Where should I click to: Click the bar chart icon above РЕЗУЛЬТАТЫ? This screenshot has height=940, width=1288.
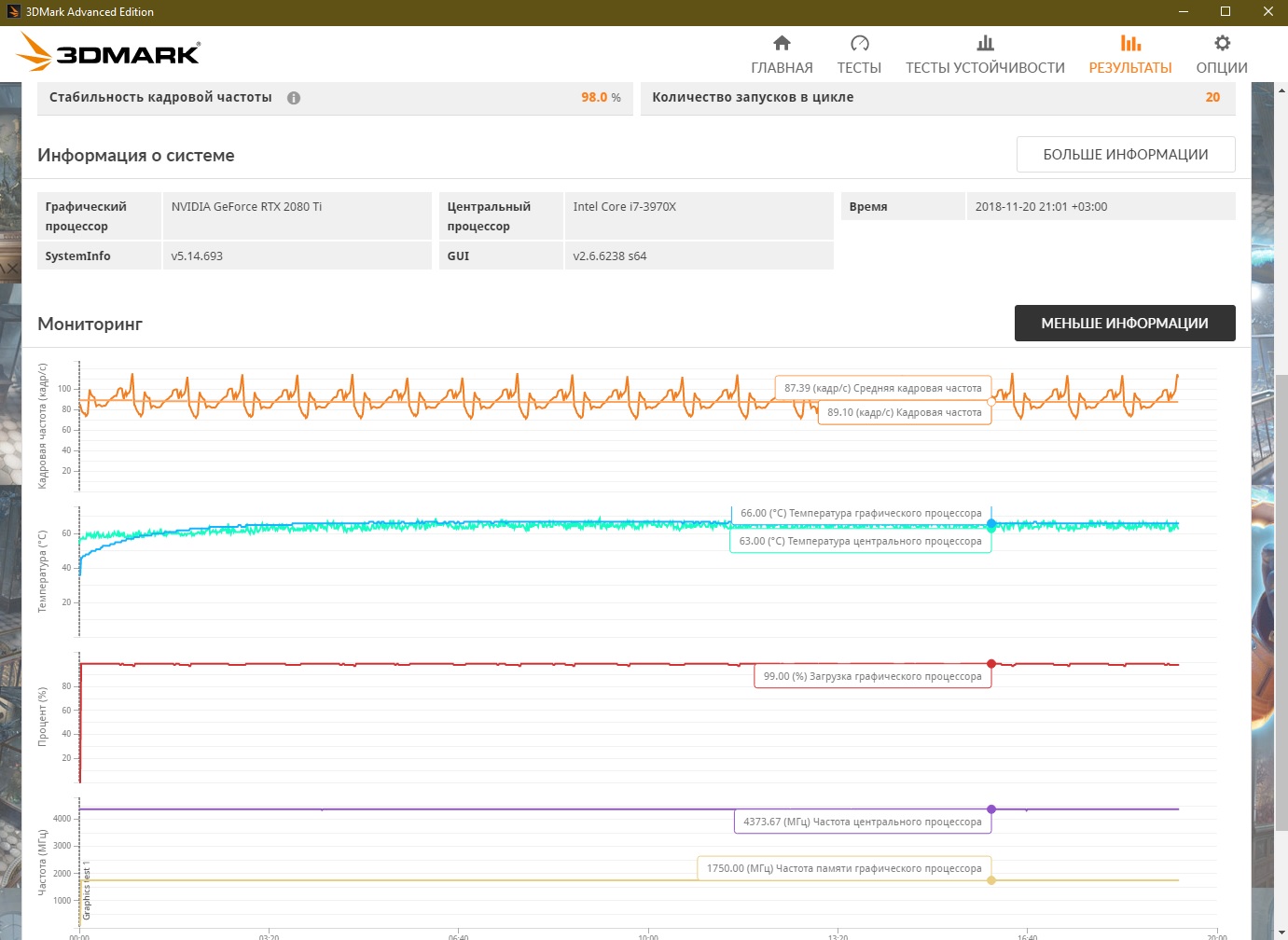click(x=1130, y=43)
